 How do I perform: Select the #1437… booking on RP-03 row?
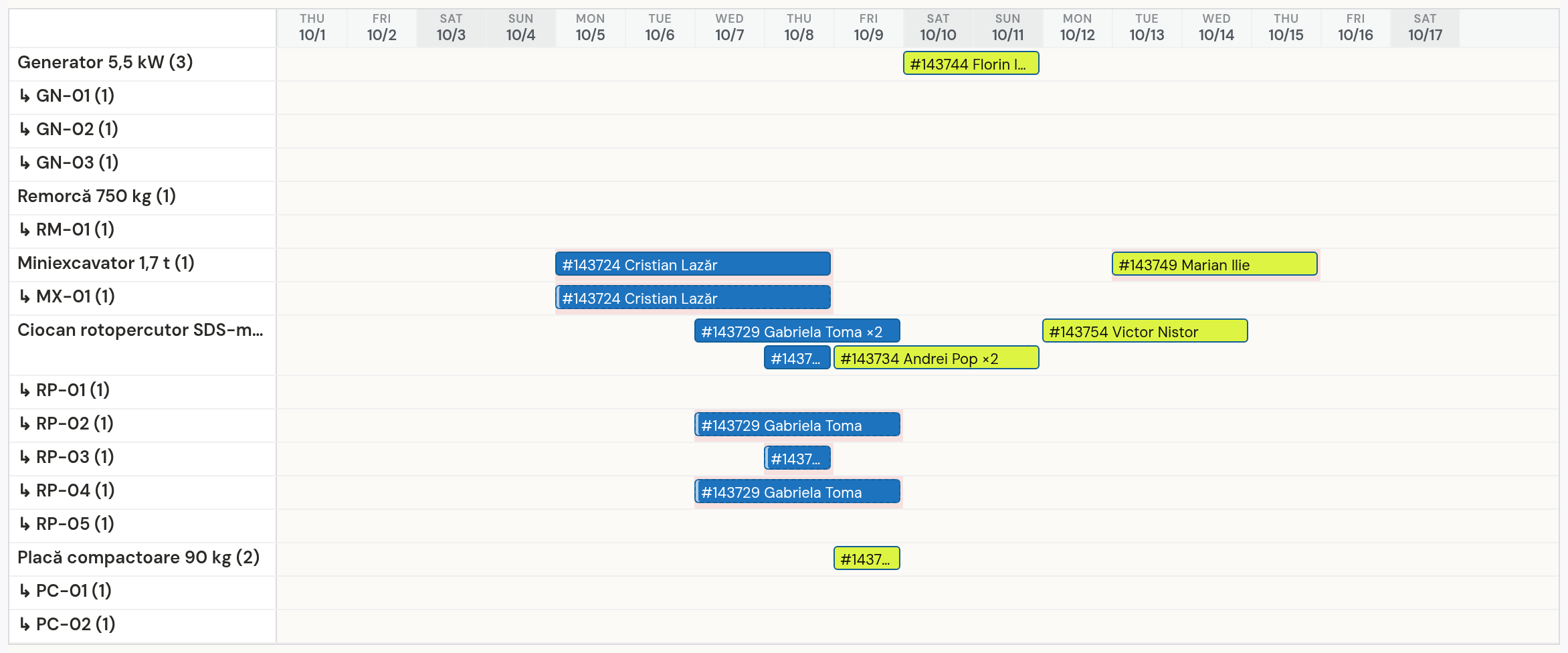(797, 458)
